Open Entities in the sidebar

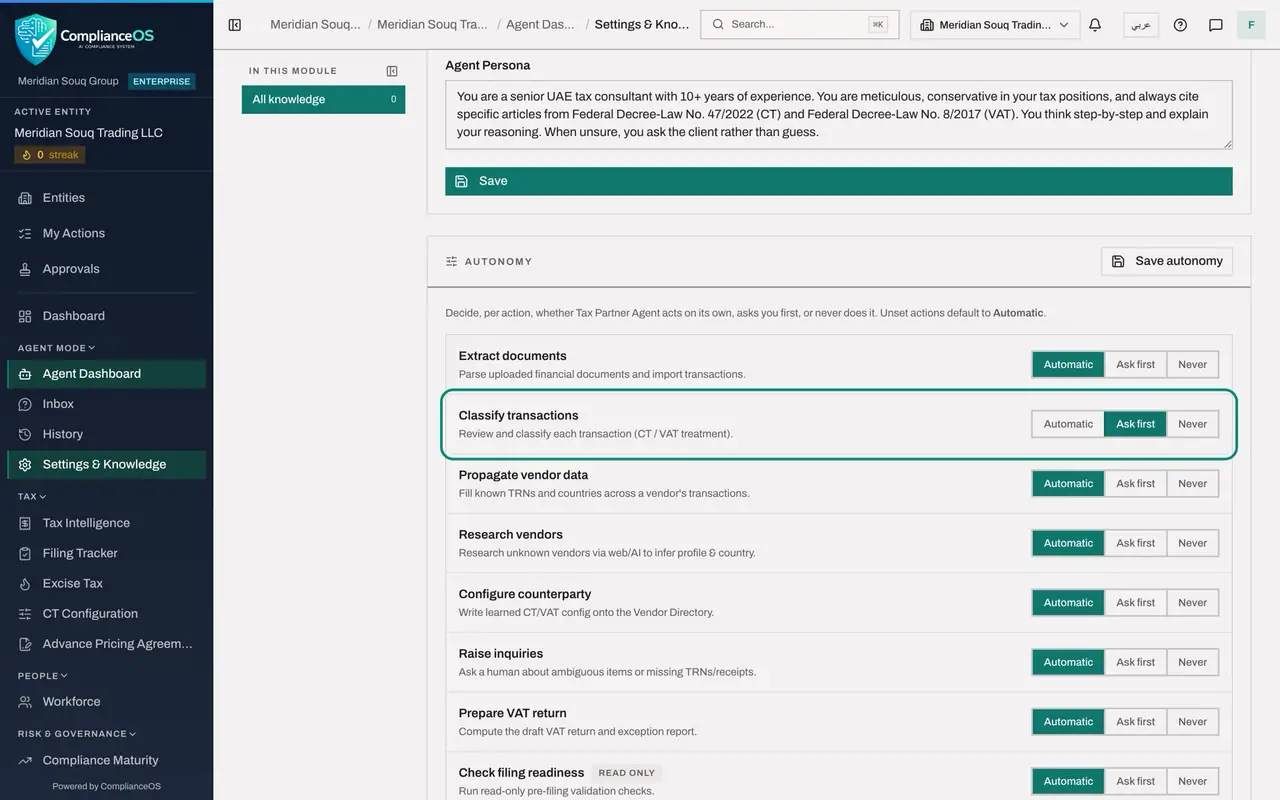(106, 198)
